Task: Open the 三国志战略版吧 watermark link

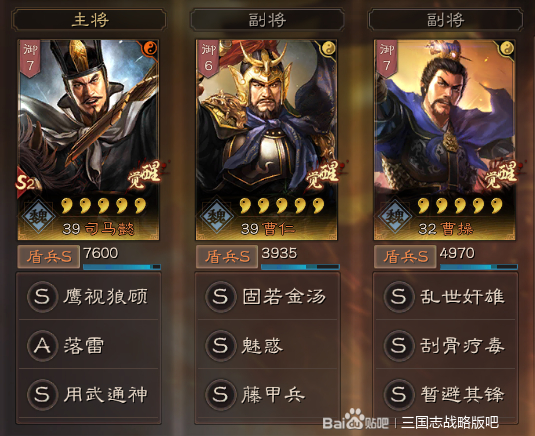Action: tap(449, 423)
